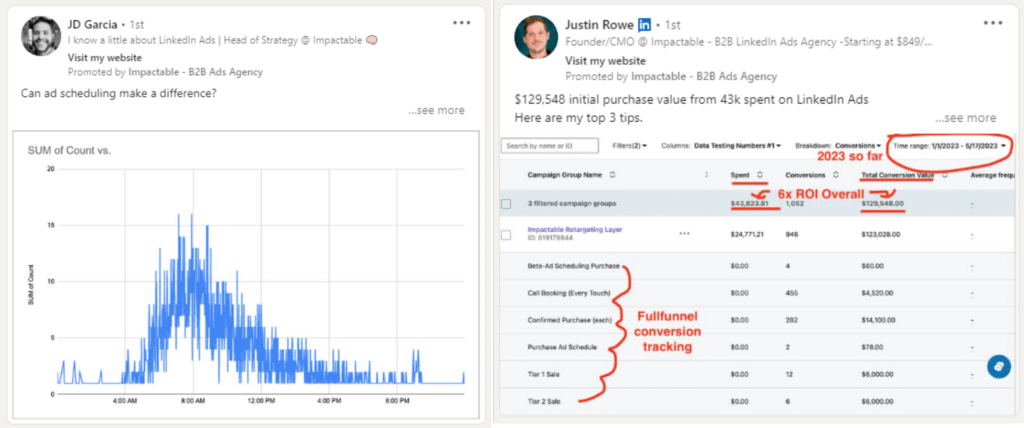
Task: Check the box for 3 filtered campaign groups
Action: click(507, 204)
